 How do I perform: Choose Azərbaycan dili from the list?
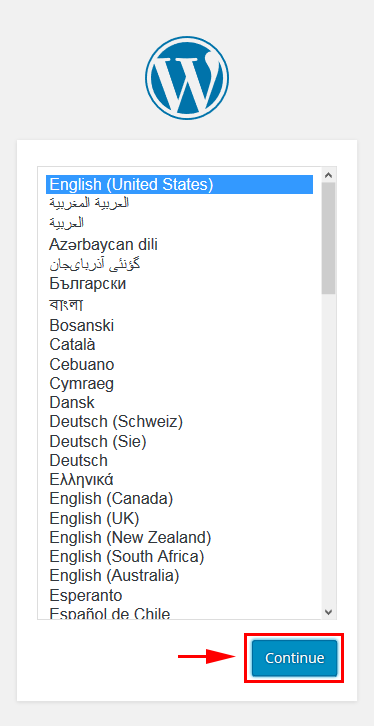tap(180, 244)
